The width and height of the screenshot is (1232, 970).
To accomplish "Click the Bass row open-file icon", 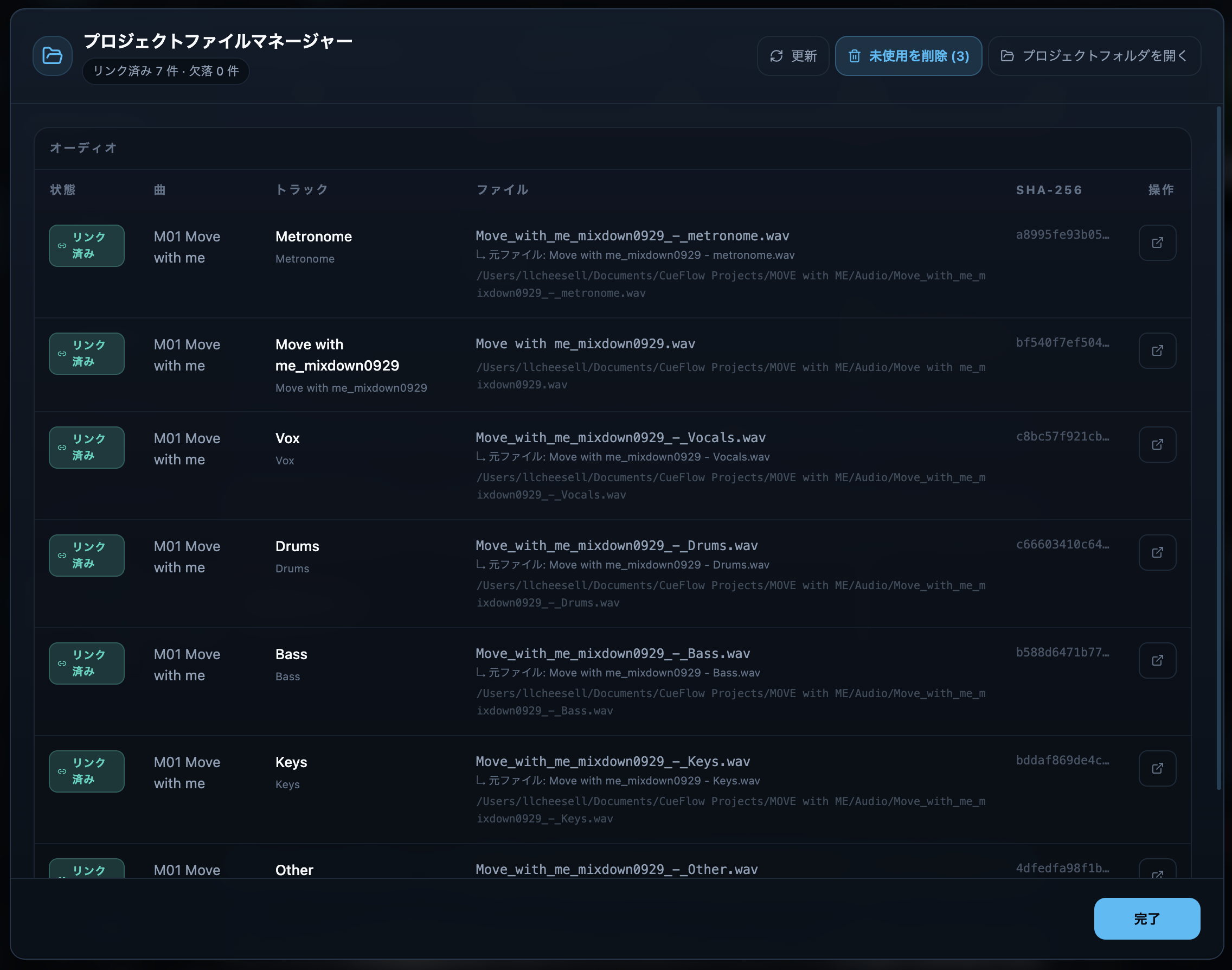I will point(1157,660).
